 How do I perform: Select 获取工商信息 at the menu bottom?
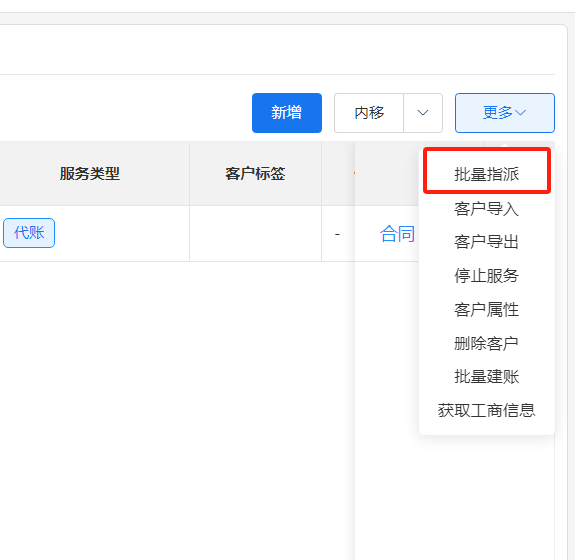coord(487,410)
